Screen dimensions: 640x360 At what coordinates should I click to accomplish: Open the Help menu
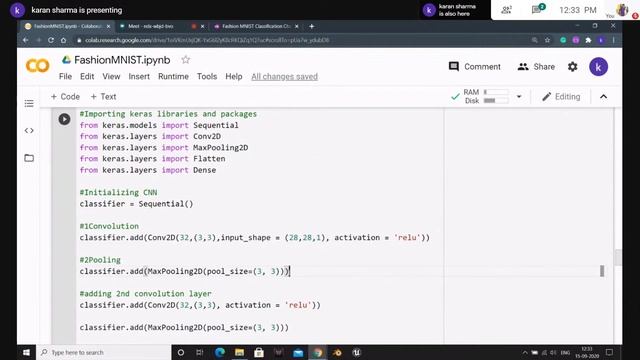[233, 76]
